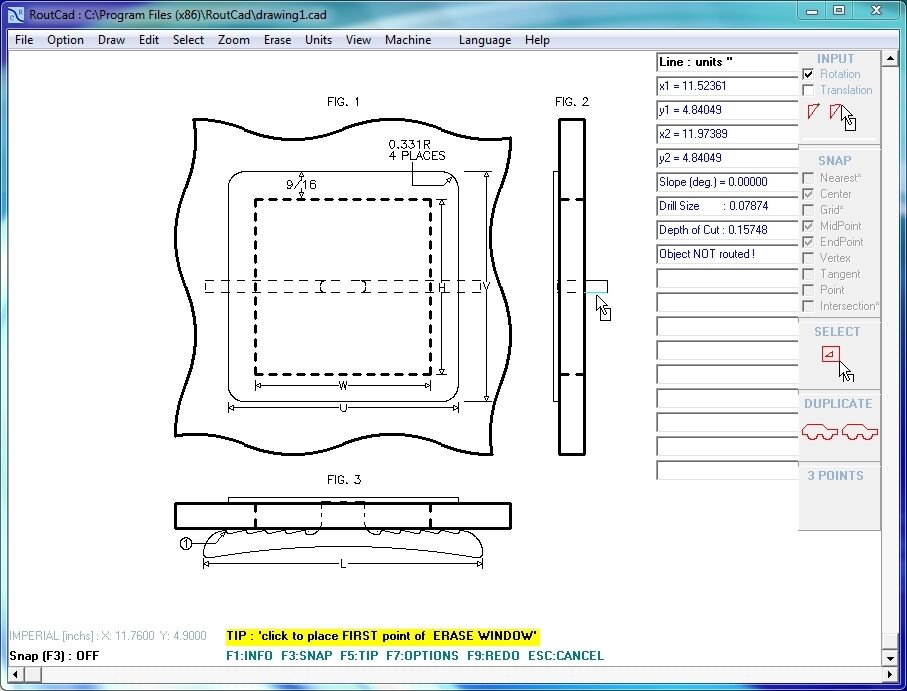Click the vertical scrollbar down arrow

[x=890, y=658]
